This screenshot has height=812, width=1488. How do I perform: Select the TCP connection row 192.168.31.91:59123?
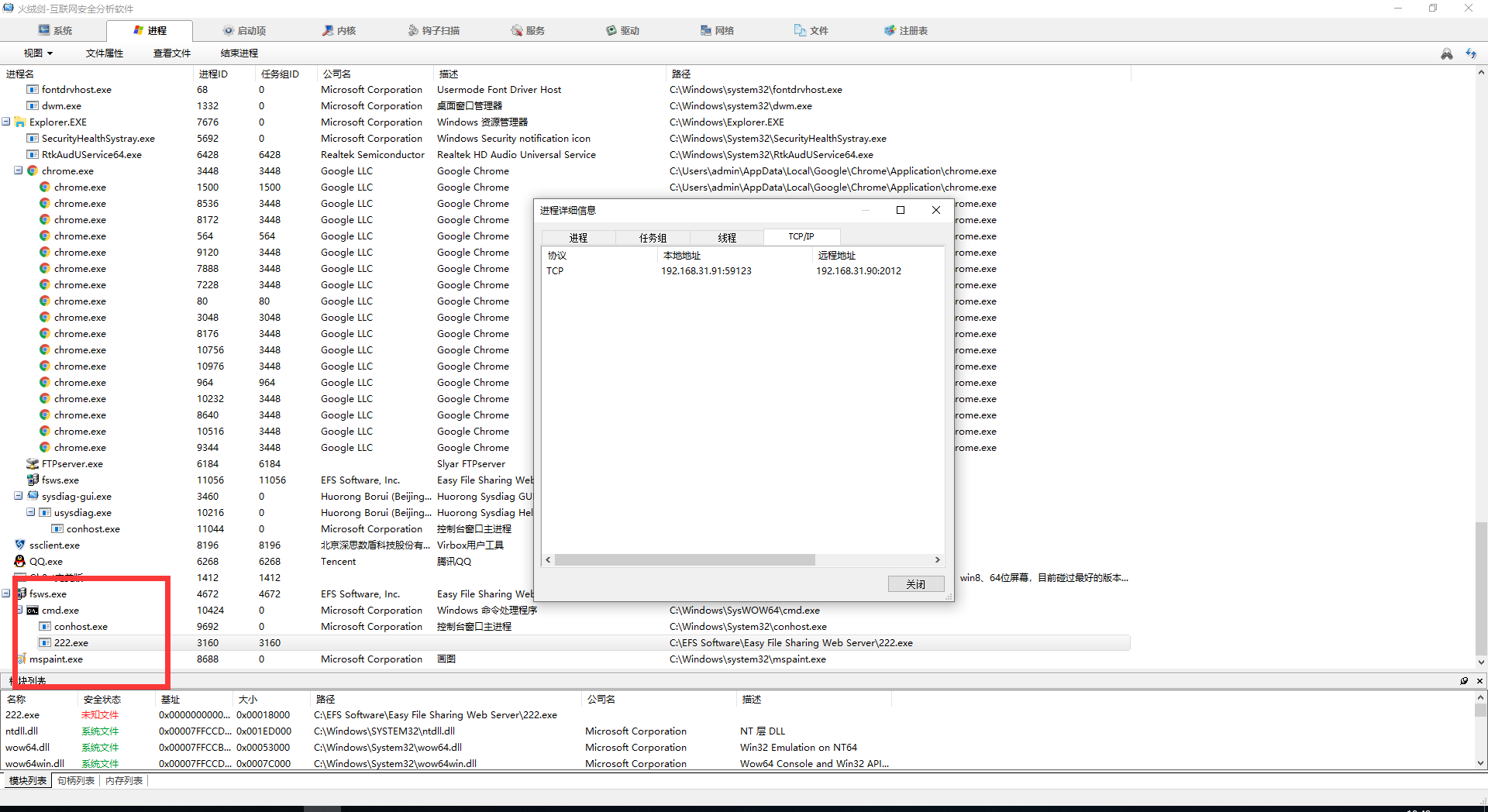[x=742, y=271]
